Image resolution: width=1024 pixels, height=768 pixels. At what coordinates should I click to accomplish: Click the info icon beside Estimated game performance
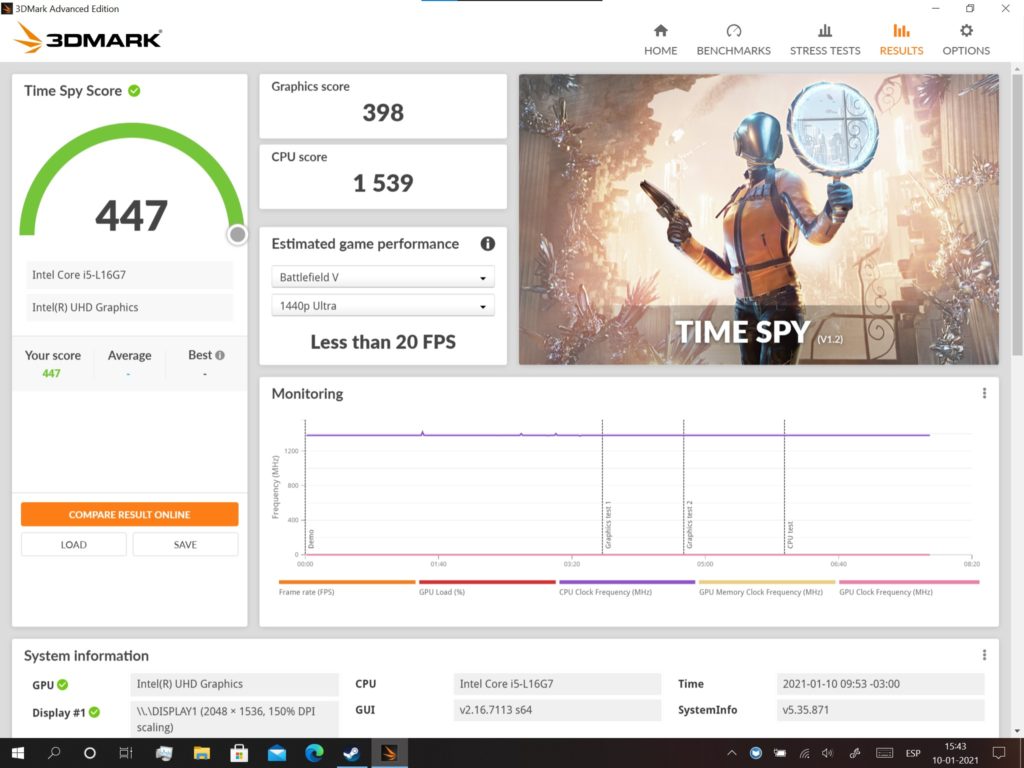488,244
